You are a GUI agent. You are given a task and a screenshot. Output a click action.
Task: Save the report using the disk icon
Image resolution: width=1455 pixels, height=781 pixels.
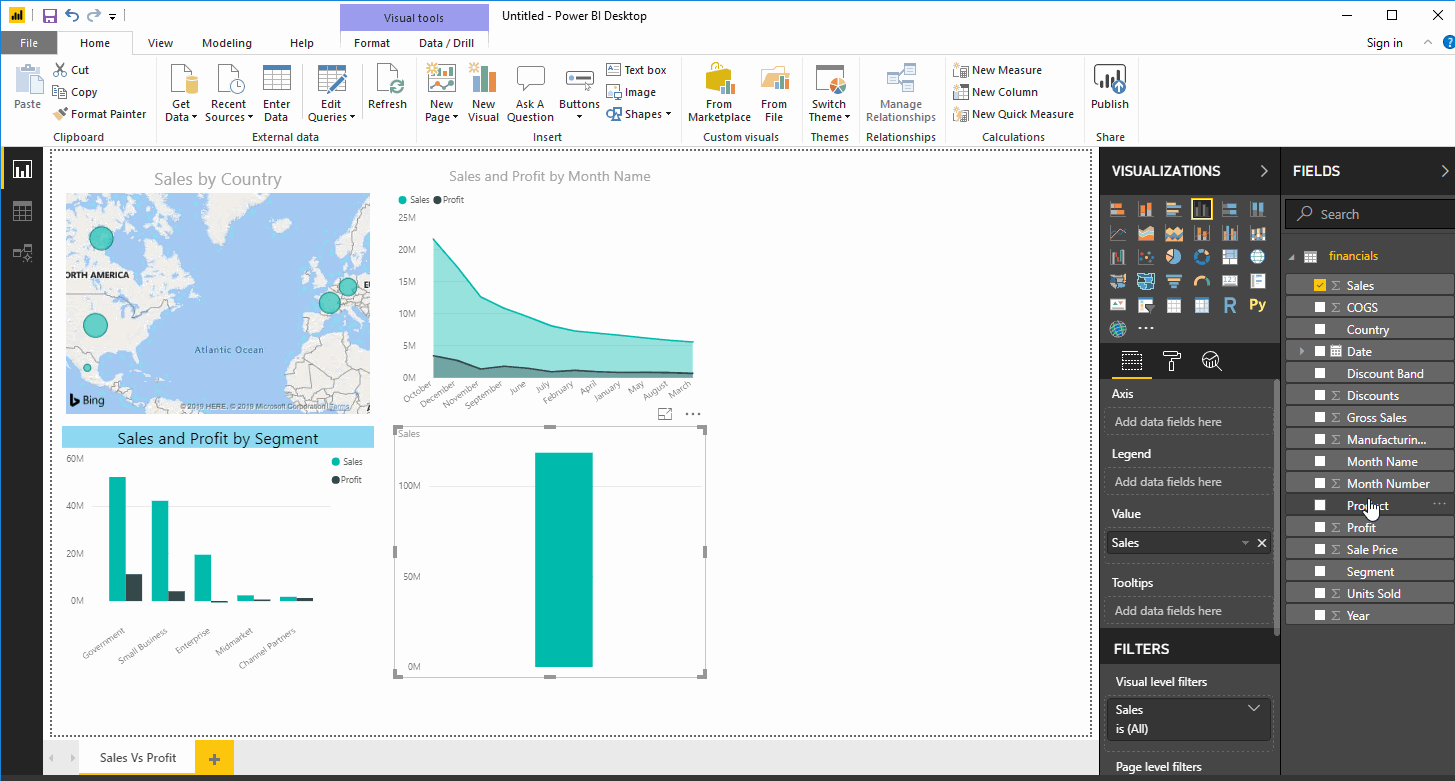tap(50, 16)
